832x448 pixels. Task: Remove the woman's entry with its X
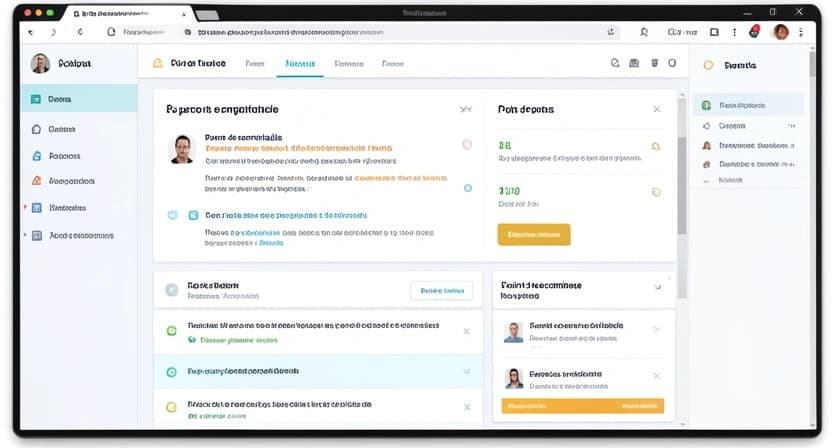pos(656,376)
